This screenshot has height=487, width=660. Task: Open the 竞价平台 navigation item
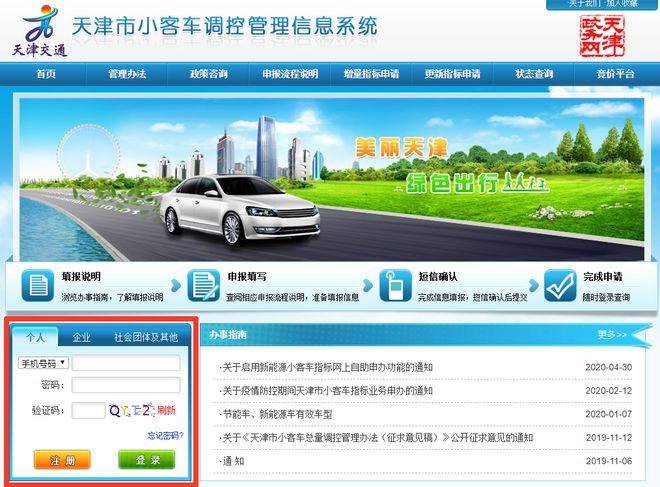click(615, 74)
